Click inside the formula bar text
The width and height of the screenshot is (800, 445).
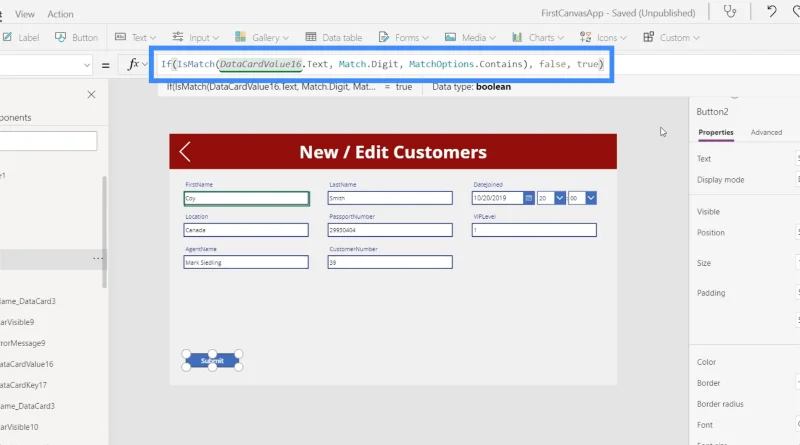tap(382, 64)
